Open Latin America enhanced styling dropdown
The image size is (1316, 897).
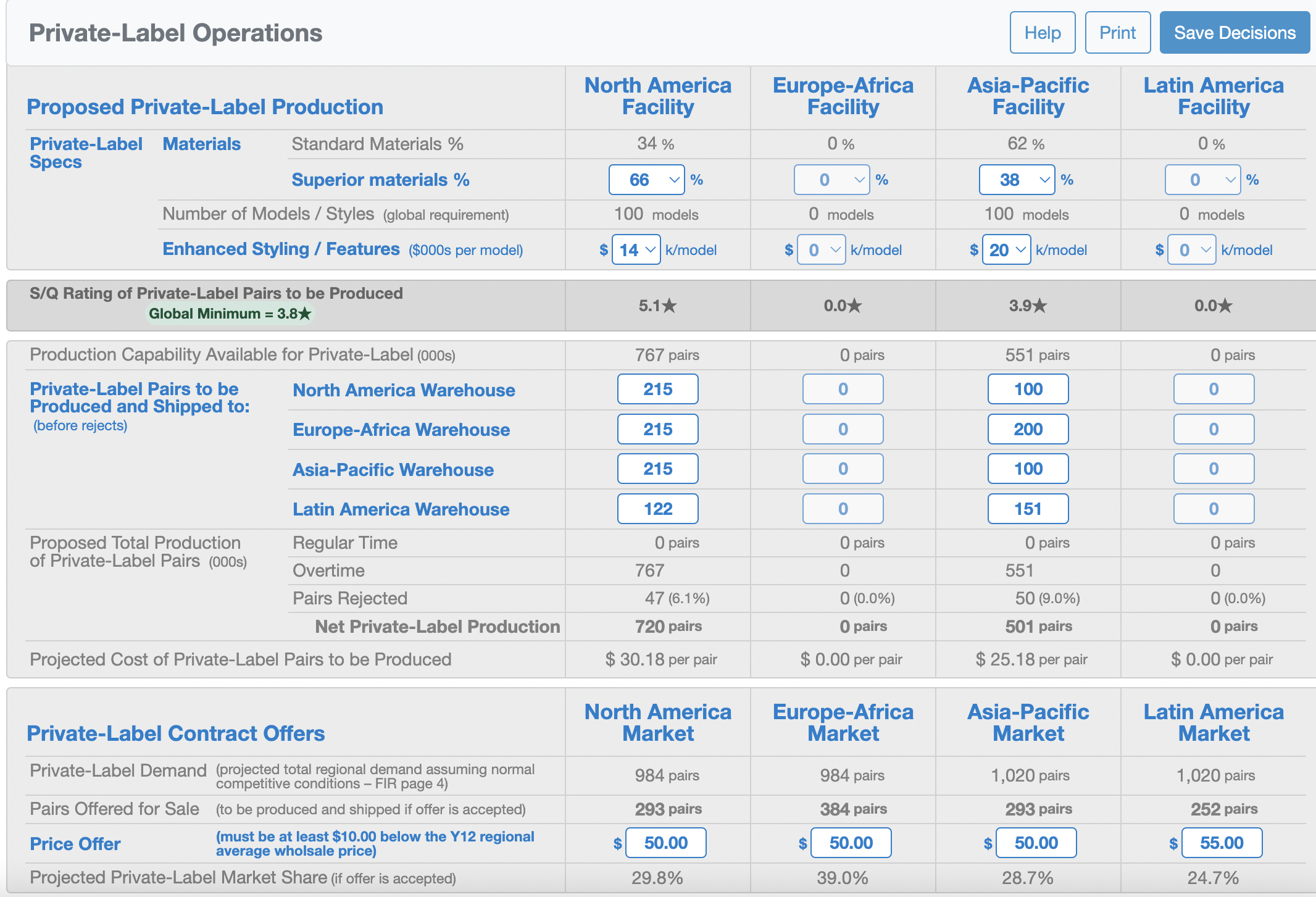coord(1191,250)
